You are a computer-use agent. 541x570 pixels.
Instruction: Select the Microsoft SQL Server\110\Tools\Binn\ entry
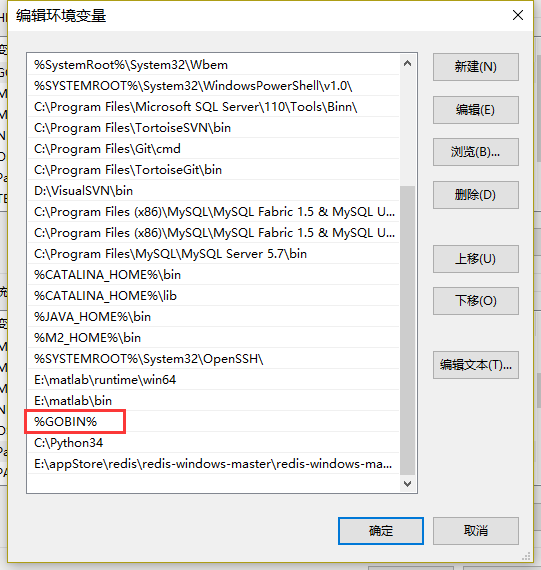point(213,107)
